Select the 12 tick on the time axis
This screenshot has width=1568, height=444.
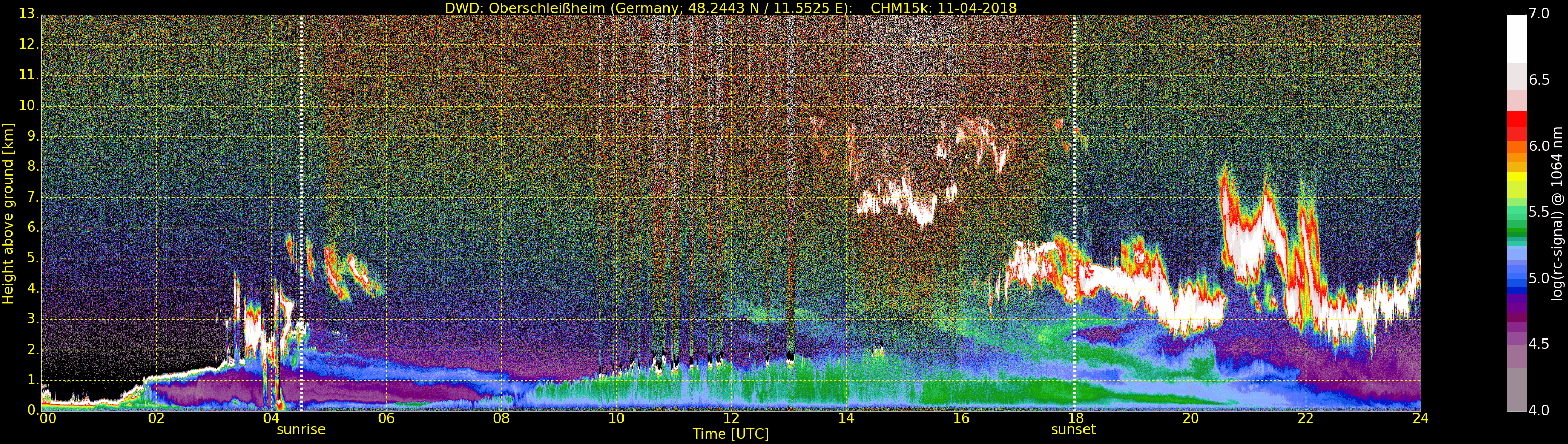[x=731, y=418]
